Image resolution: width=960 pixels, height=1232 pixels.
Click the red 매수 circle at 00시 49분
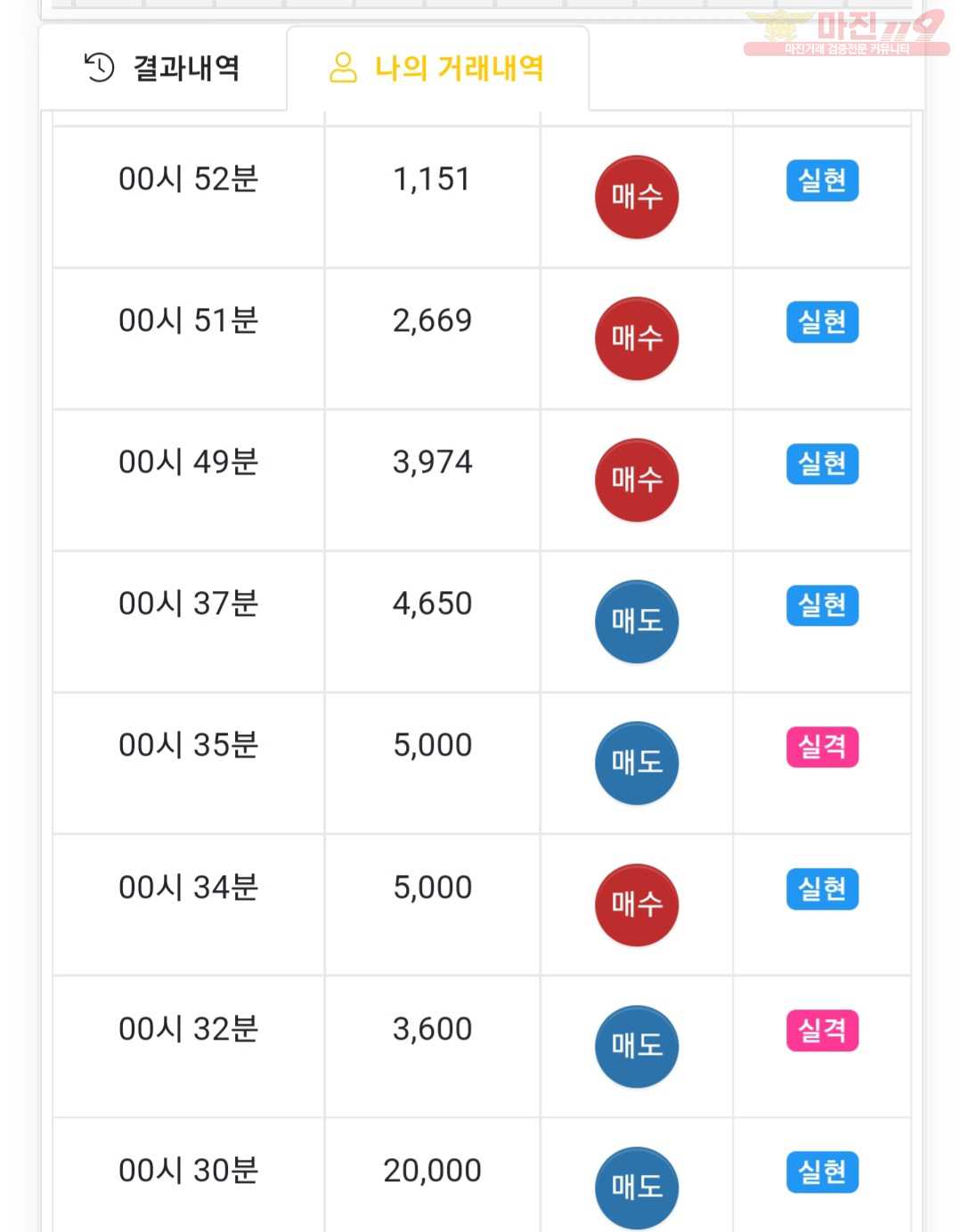click(637, 480)
